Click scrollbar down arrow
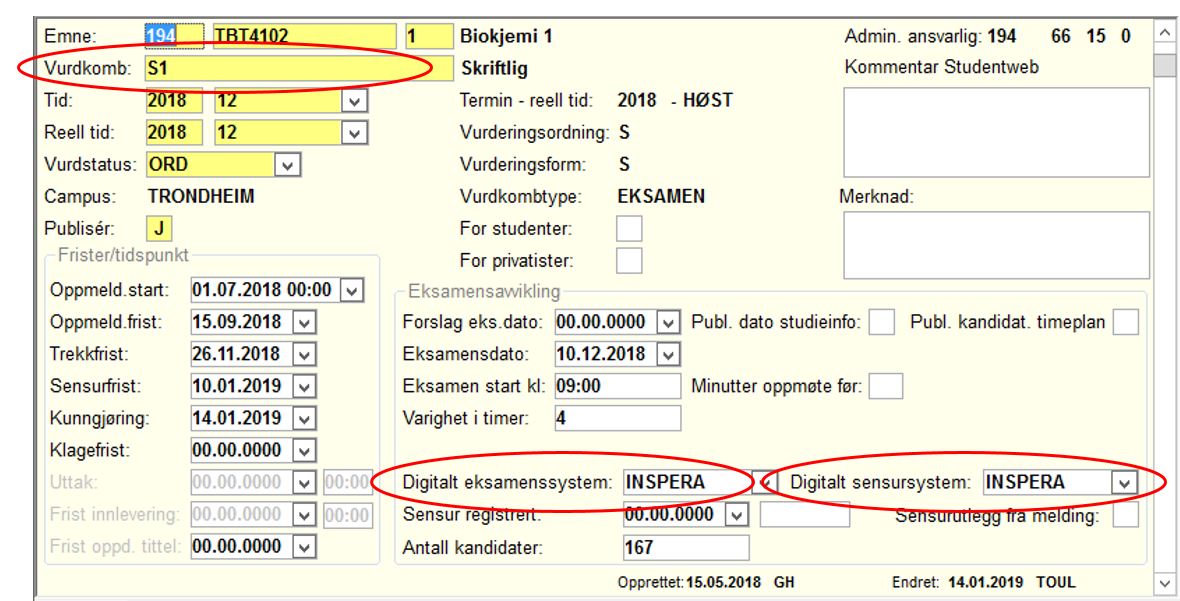 point(1165,583)
